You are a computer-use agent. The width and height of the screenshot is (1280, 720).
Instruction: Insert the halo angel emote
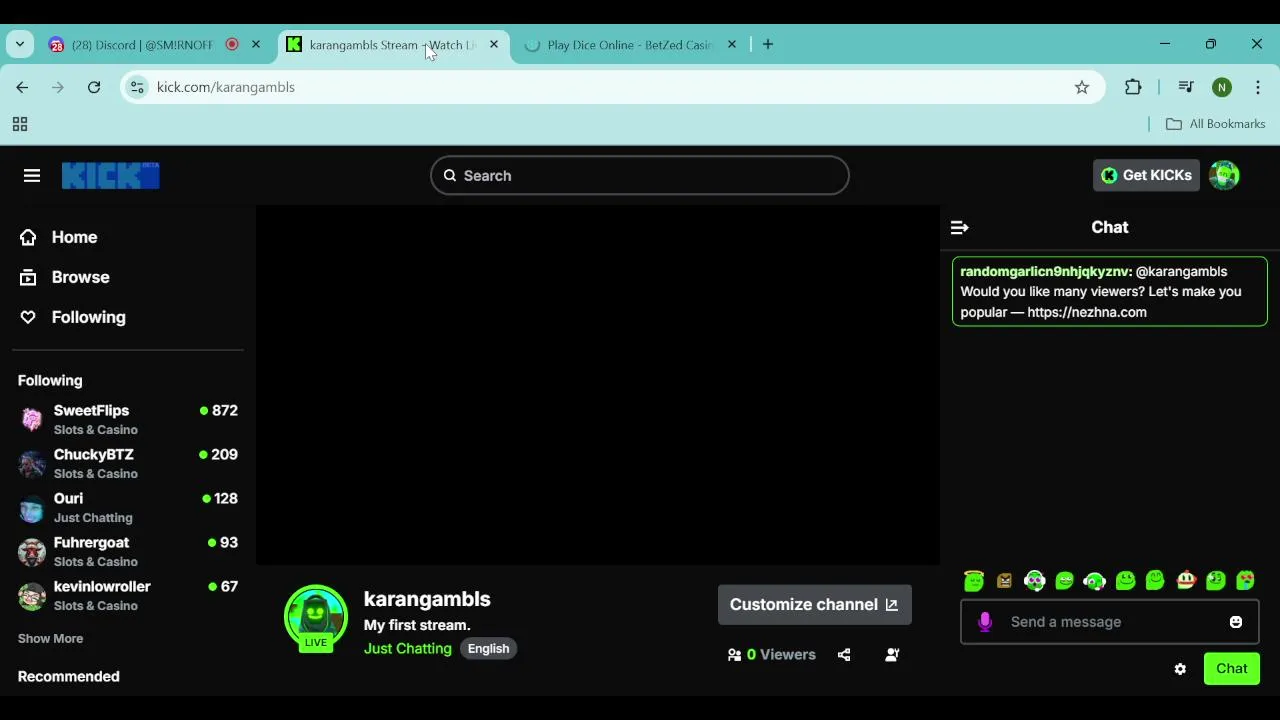click(x=974, y=580)
